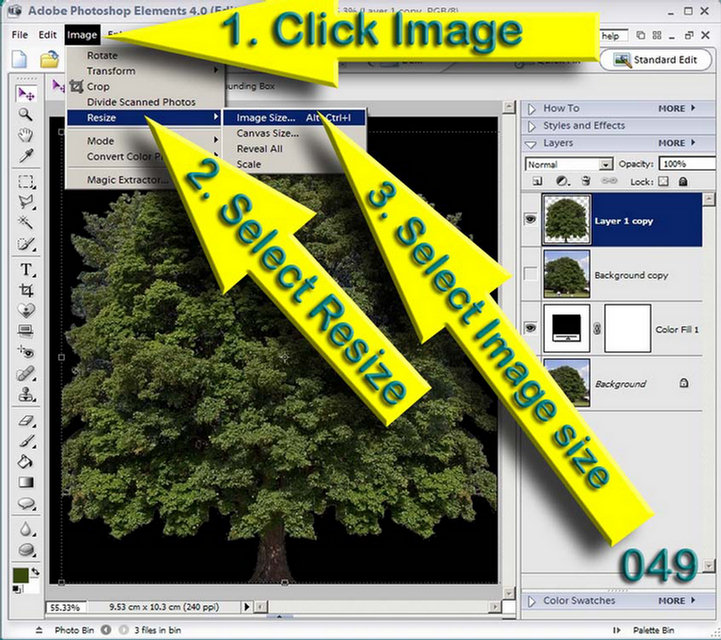Open the status bar info arrow menu
This screenshot has width=721, height=640.
[x=246, y=606]
